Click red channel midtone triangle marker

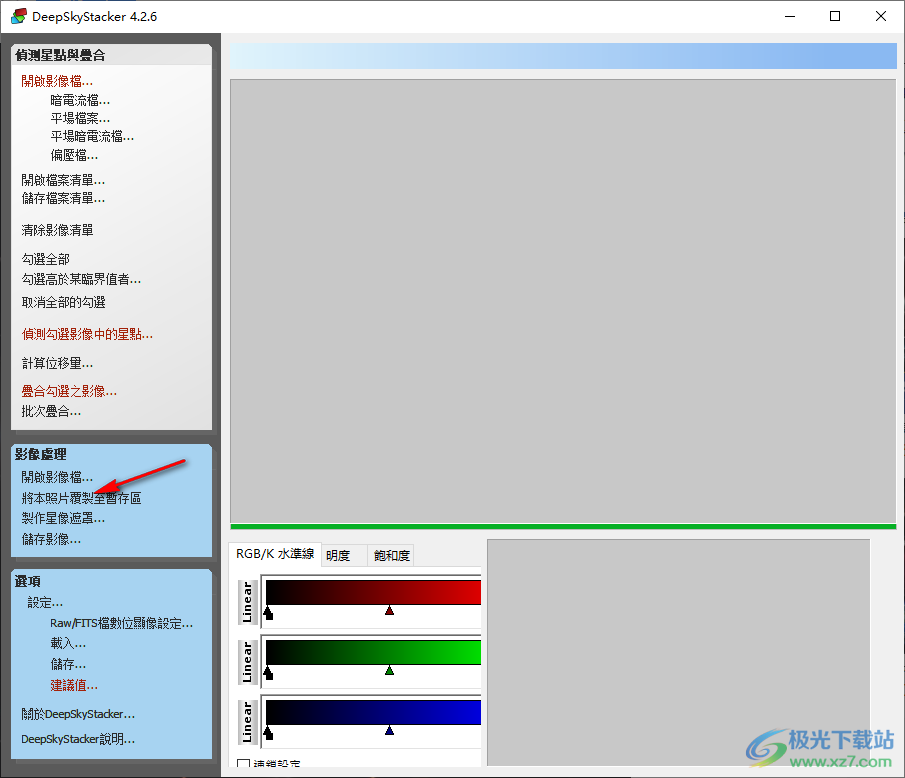coord(390,611)
